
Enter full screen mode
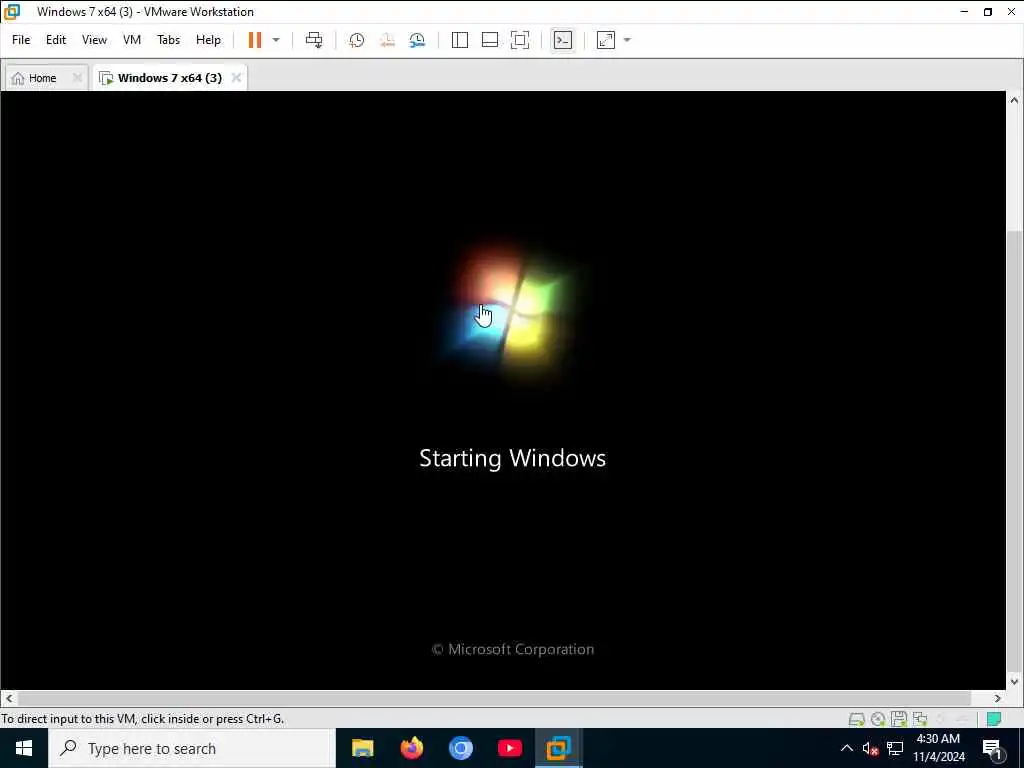(520, 40)
